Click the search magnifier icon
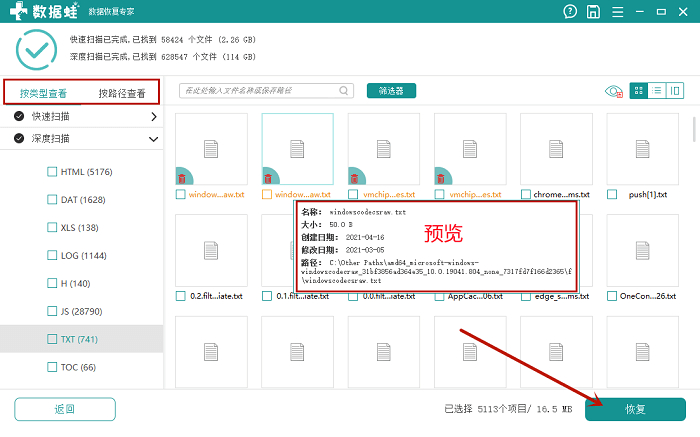 click(x=343, y=91)
